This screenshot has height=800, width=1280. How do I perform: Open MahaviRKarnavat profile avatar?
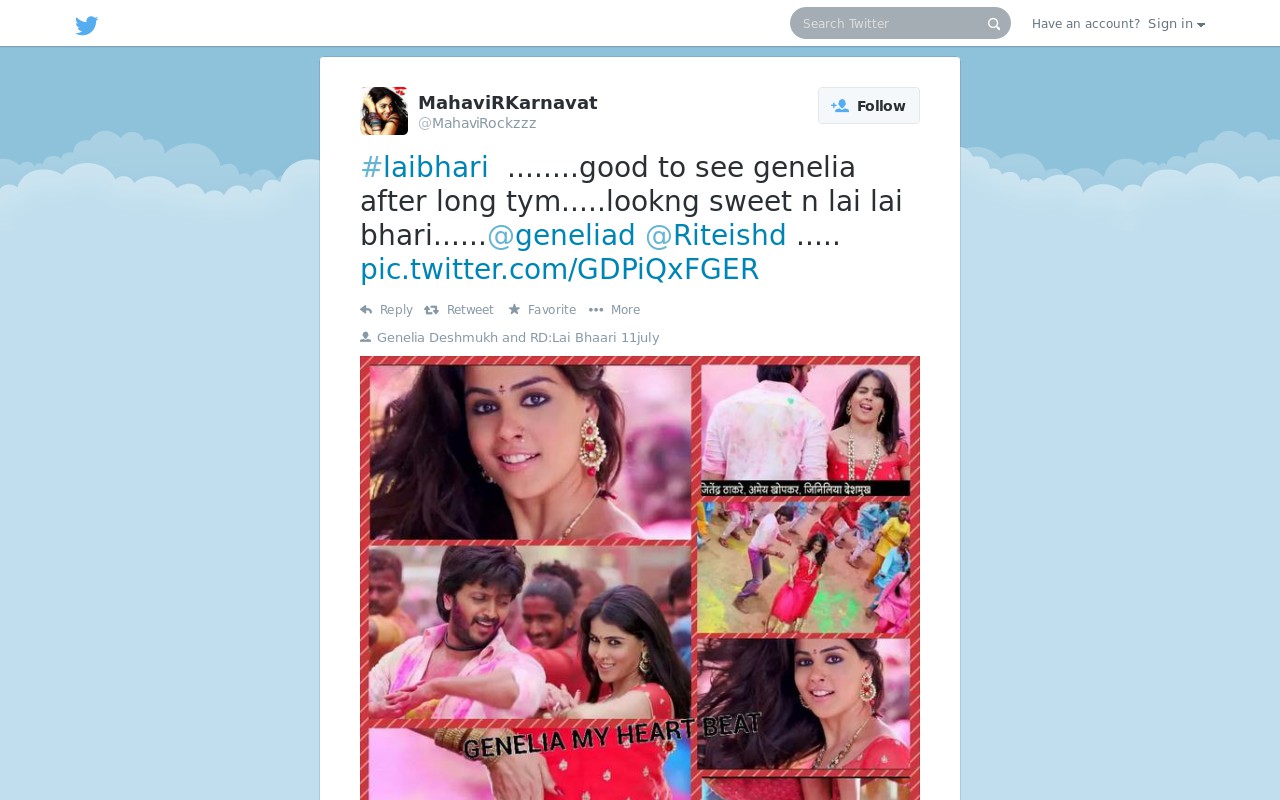[384, 111]
